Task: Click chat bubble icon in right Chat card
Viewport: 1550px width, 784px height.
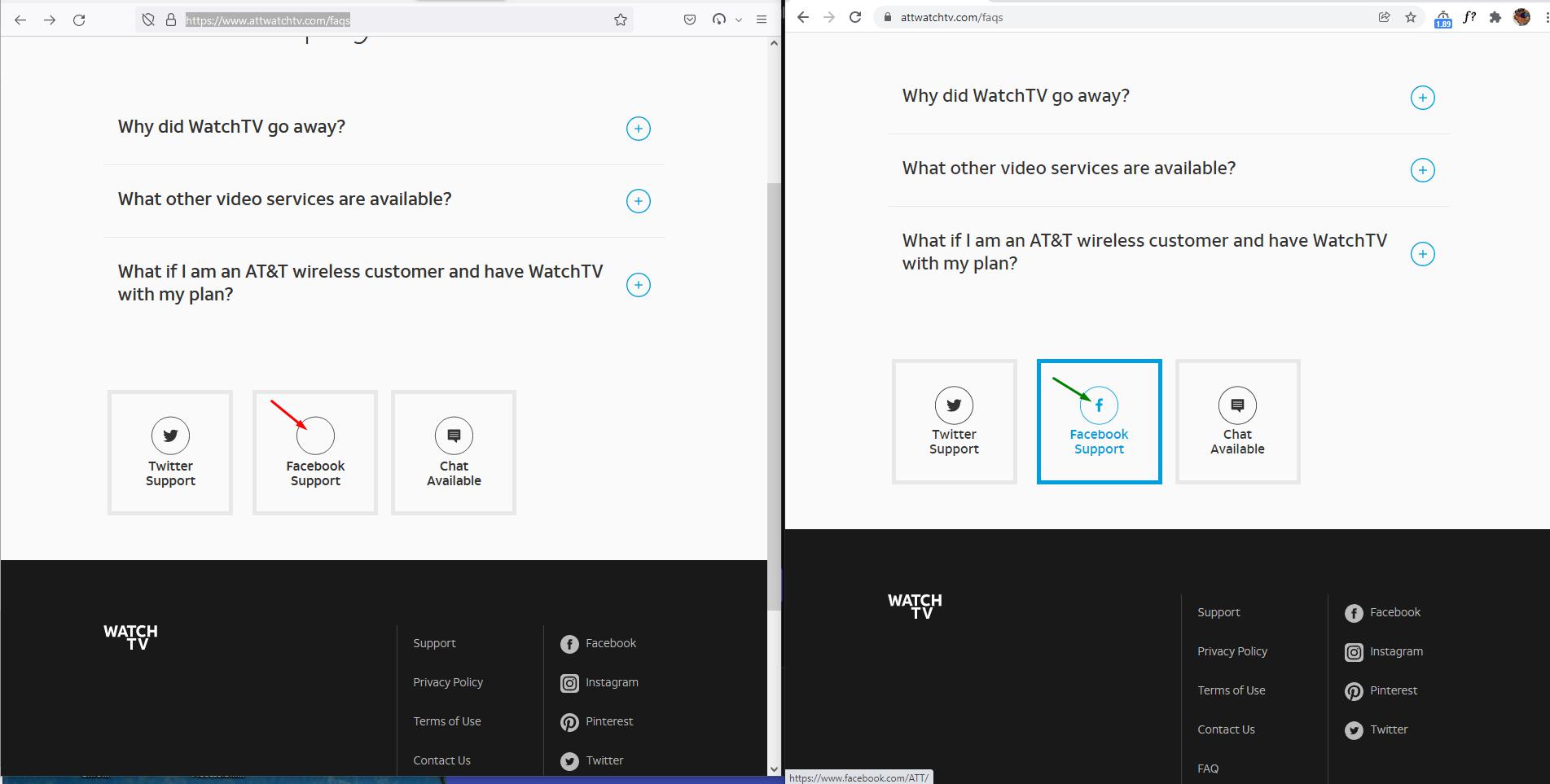Action: pyautogui.click(x=1237, y=405)
